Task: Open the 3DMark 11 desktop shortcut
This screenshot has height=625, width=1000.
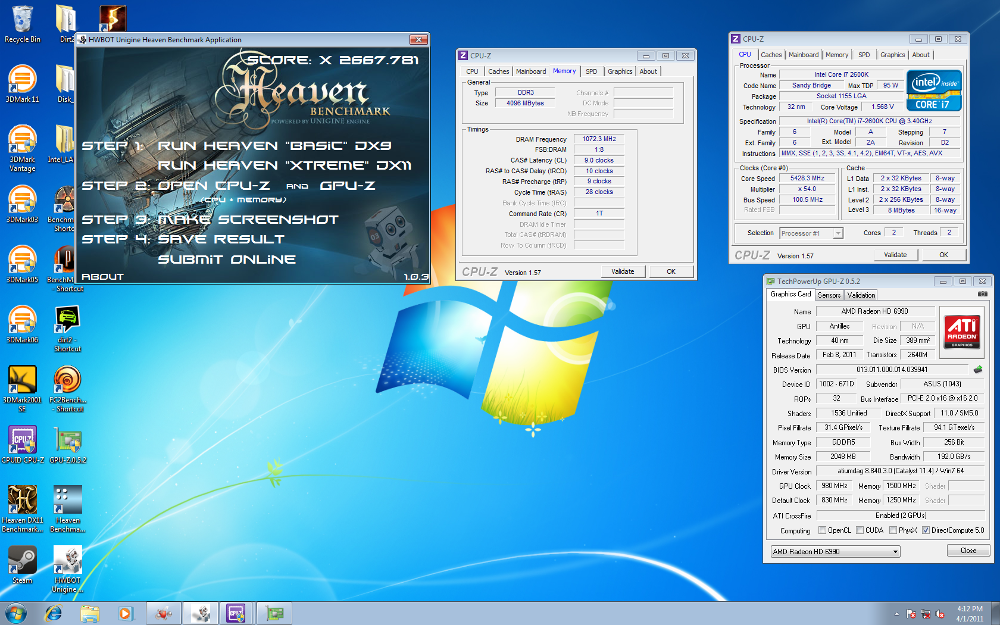Action: pos(22,84)
